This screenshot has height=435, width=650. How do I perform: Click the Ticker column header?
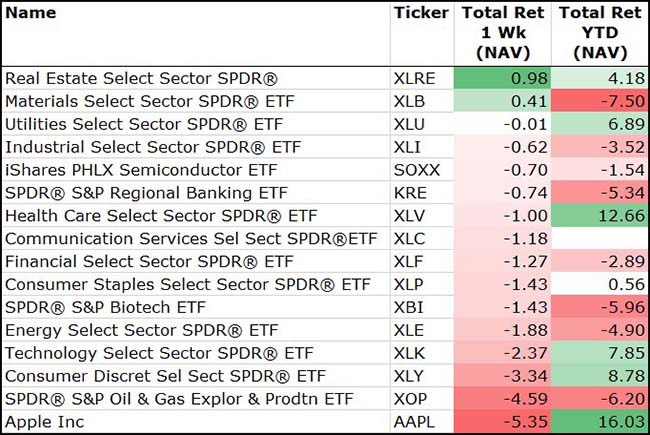tap(421, 13)
